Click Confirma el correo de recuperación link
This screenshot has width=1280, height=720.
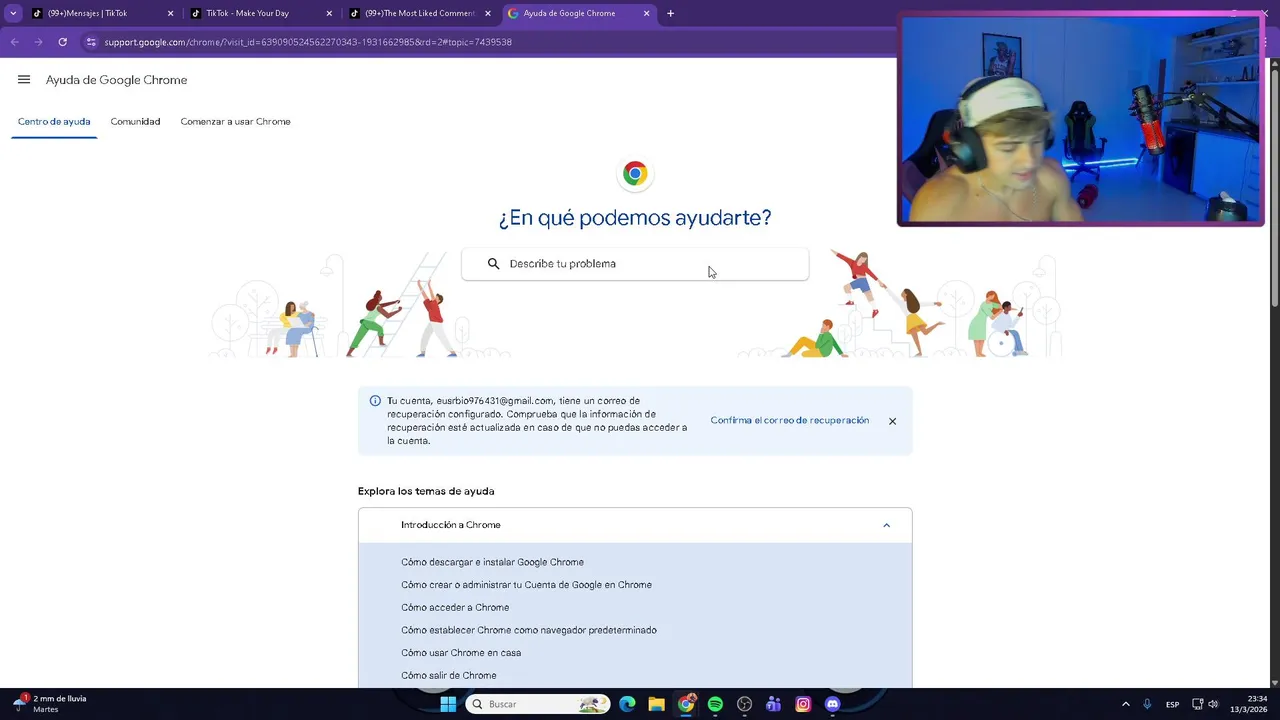click(x=789, y=421)
